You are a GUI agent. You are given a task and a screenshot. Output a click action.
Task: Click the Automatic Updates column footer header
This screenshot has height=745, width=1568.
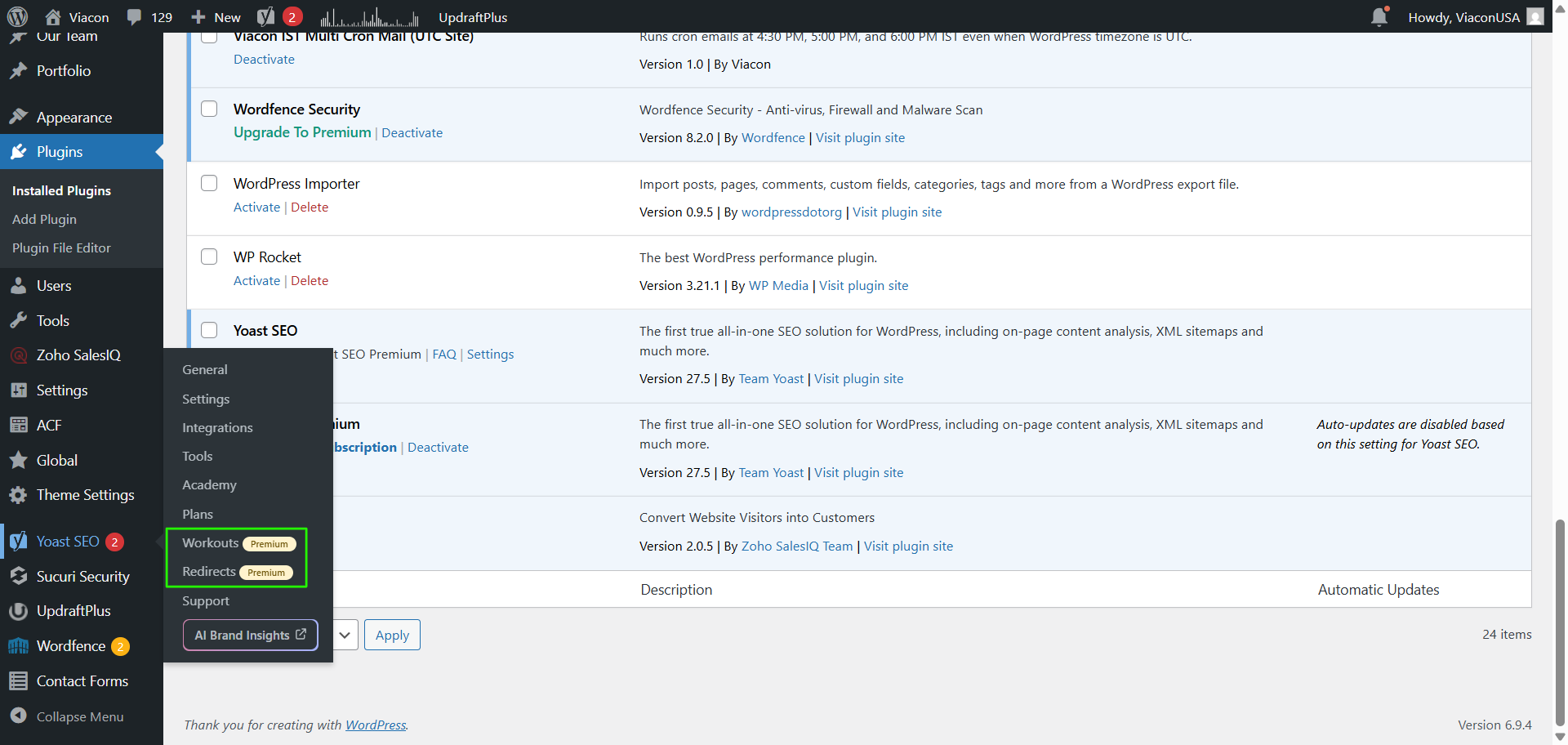point(1379,589)
